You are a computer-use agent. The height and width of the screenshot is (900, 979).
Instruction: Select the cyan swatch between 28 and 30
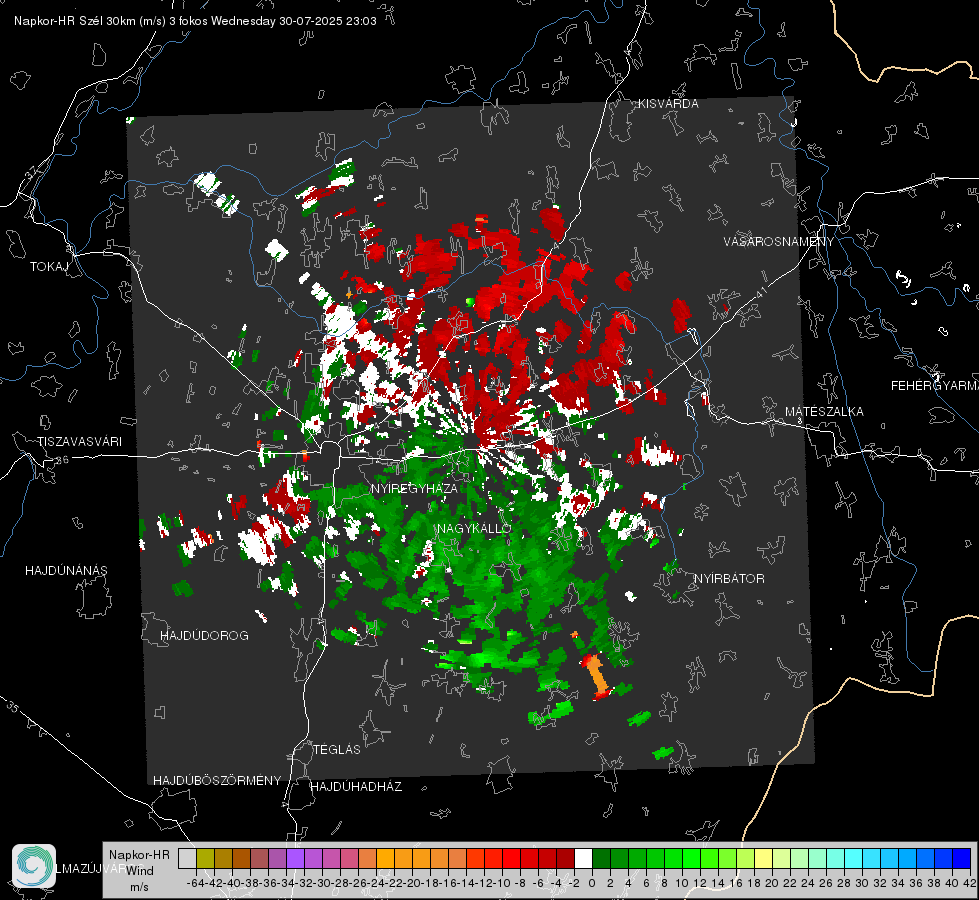click(854, 859)
